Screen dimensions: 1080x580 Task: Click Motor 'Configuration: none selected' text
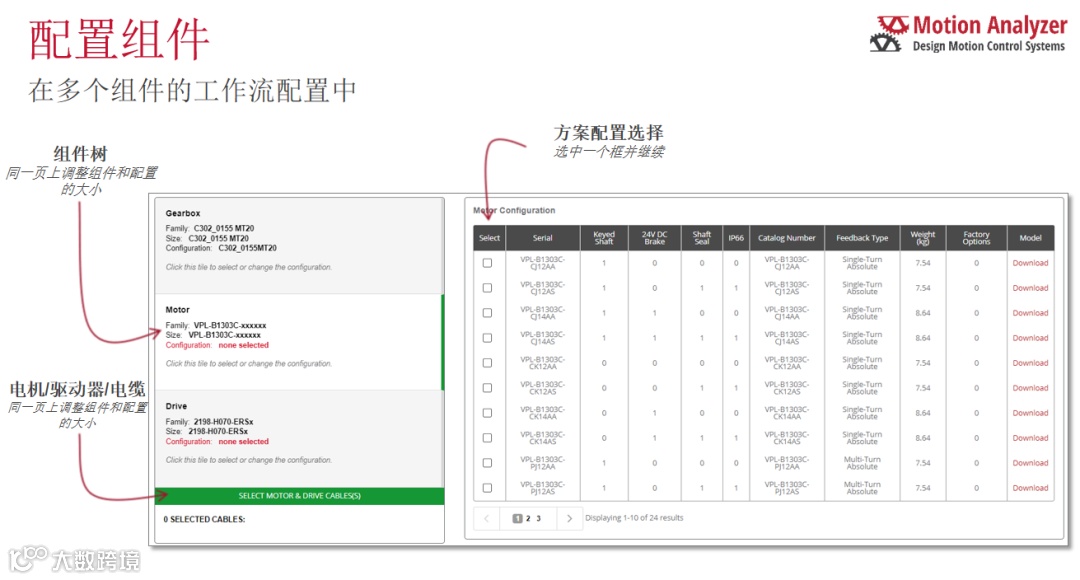pos(217,345)
